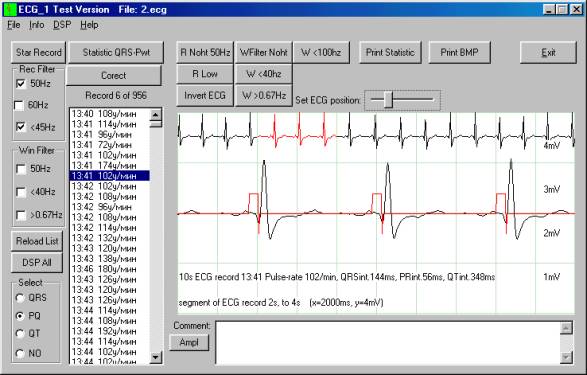The height and width of the screenshot is (375, 587).
Task: Apply the W <100hz filter button
Action: (321, 52)
